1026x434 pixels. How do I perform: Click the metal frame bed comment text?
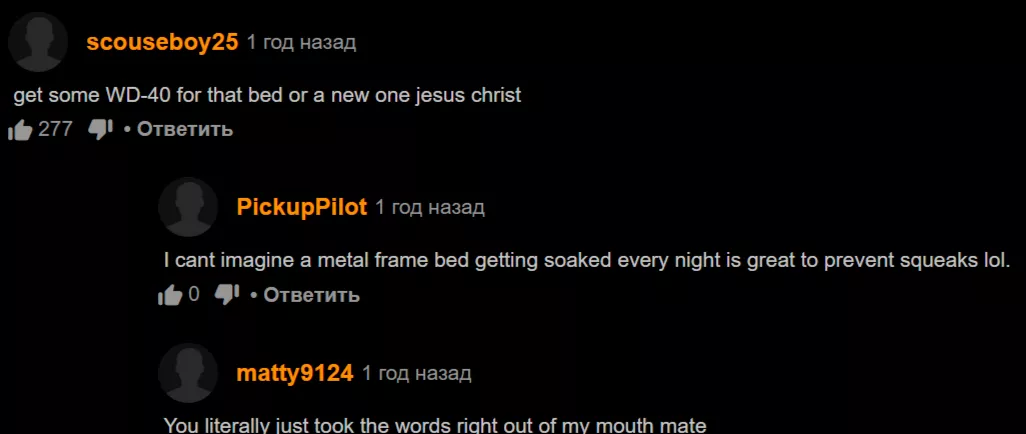588,261
